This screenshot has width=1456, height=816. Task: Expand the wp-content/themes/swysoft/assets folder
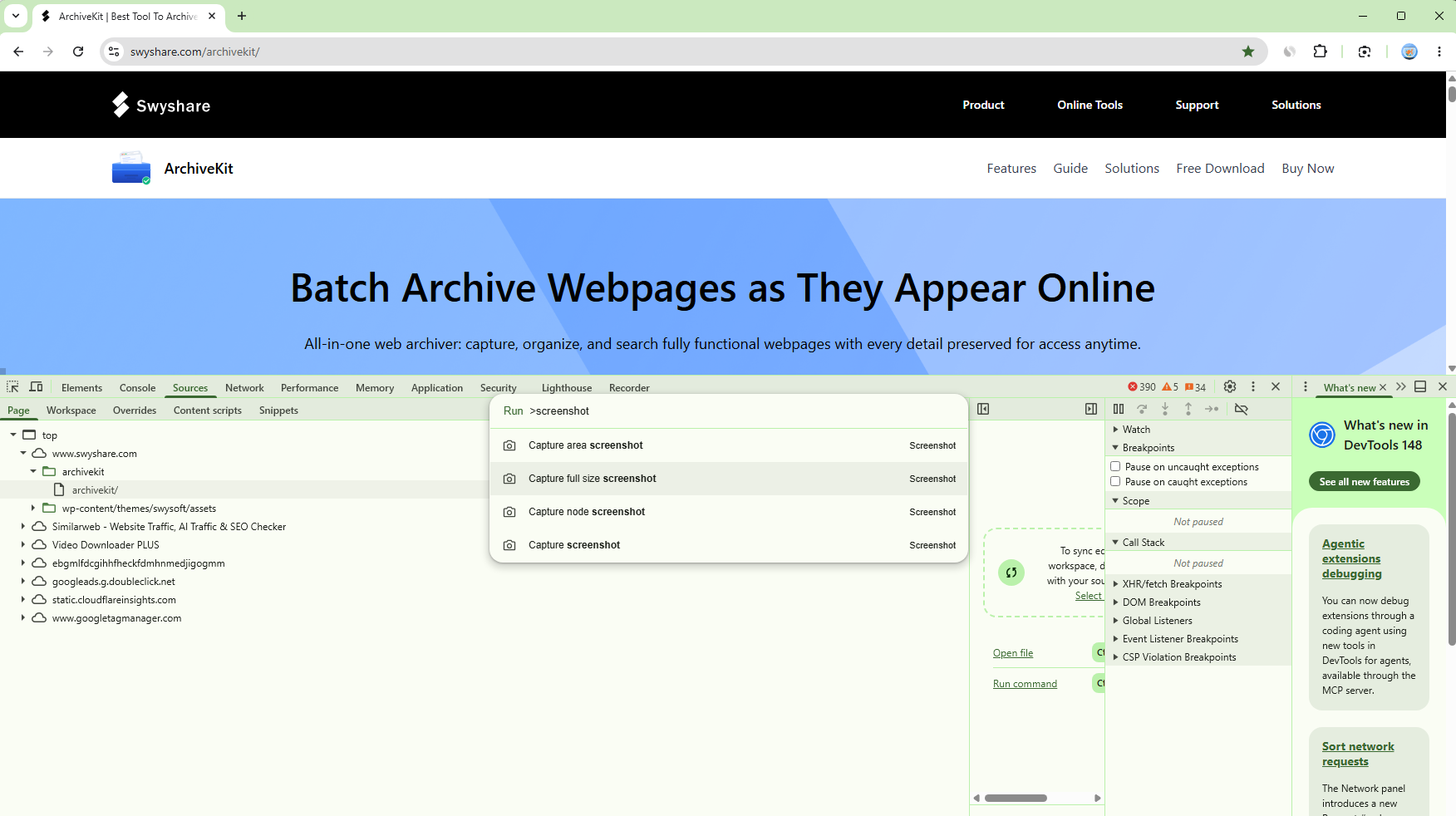pos(33,509)
